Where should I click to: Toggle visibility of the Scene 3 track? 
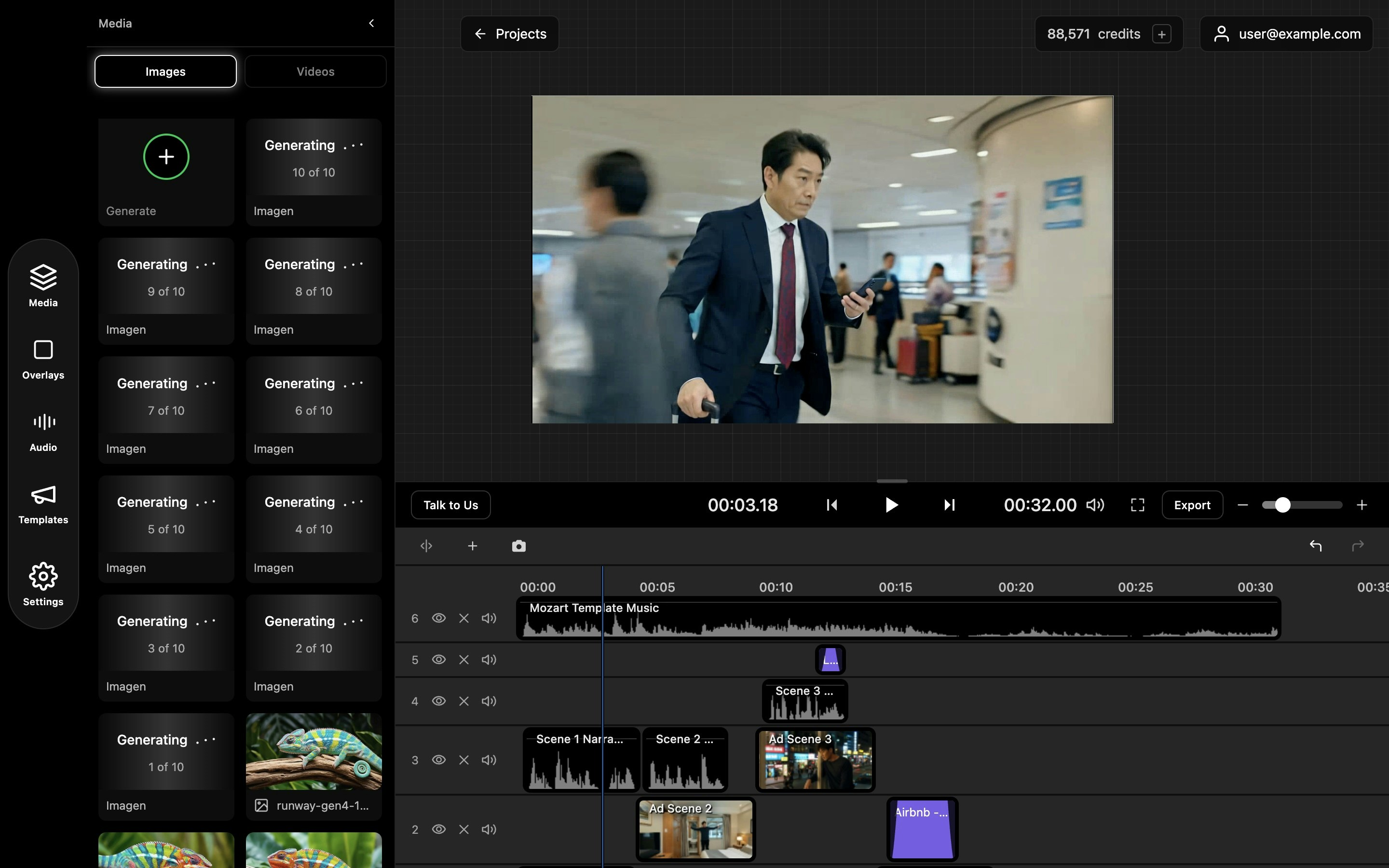(438, 700)
